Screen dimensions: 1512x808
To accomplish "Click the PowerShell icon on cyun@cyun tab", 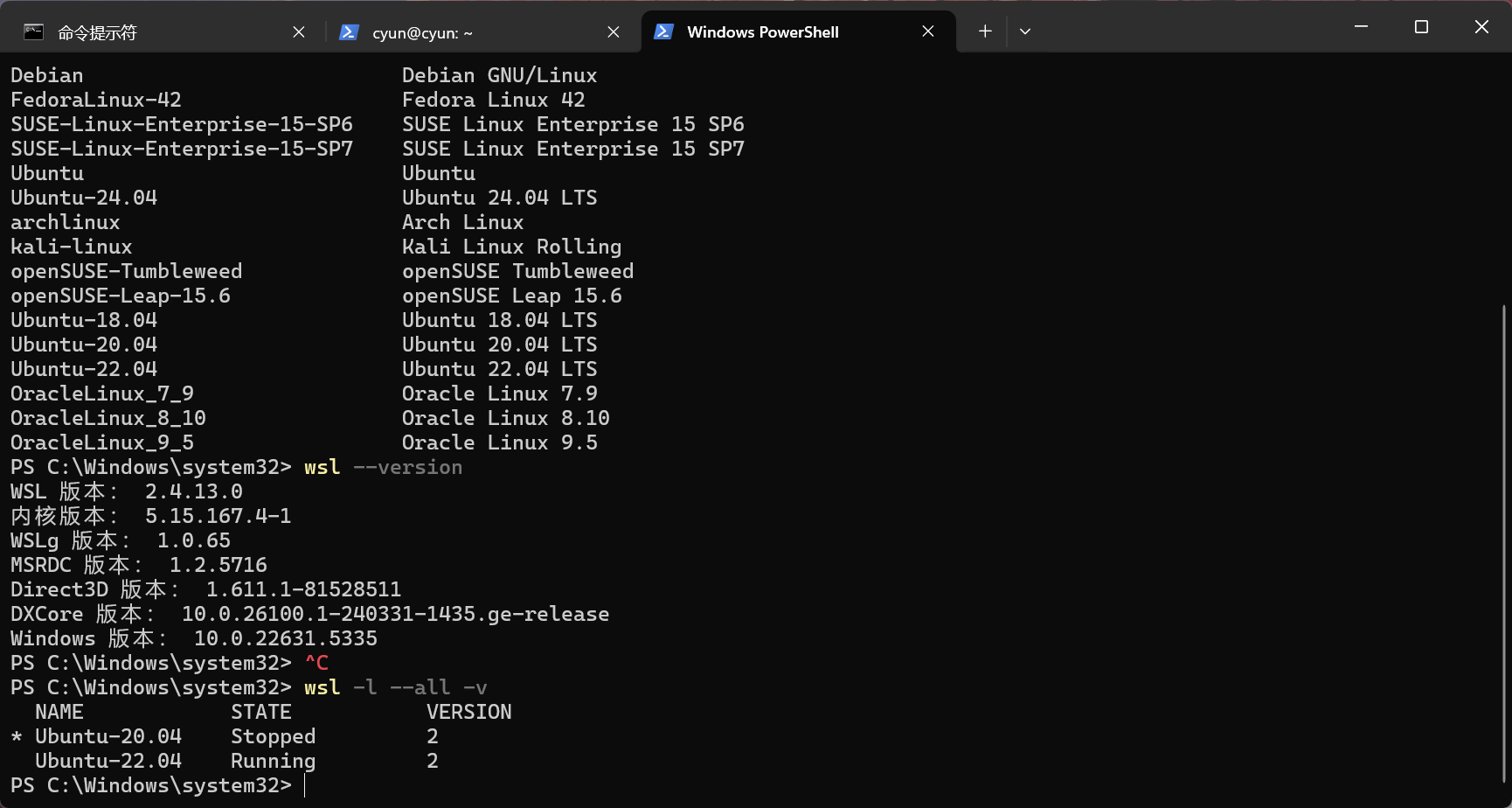I will 349,32.
